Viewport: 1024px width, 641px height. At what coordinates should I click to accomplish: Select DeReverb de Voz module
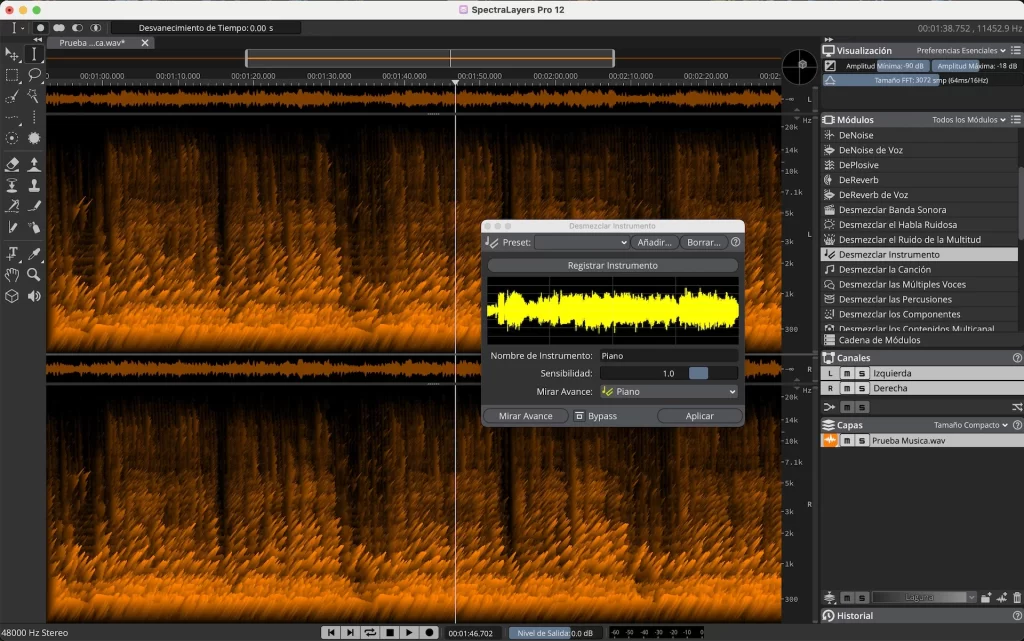[873, 195]
